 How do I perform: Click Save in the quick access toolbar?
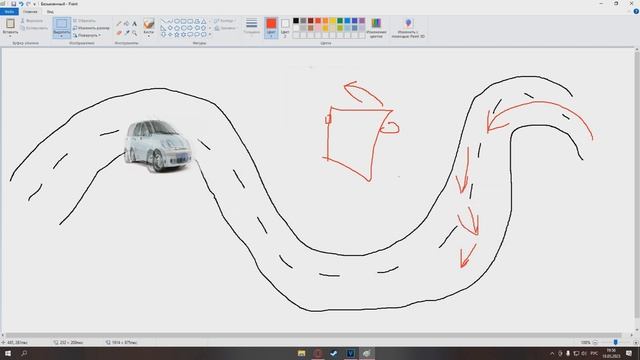point(13,4)
